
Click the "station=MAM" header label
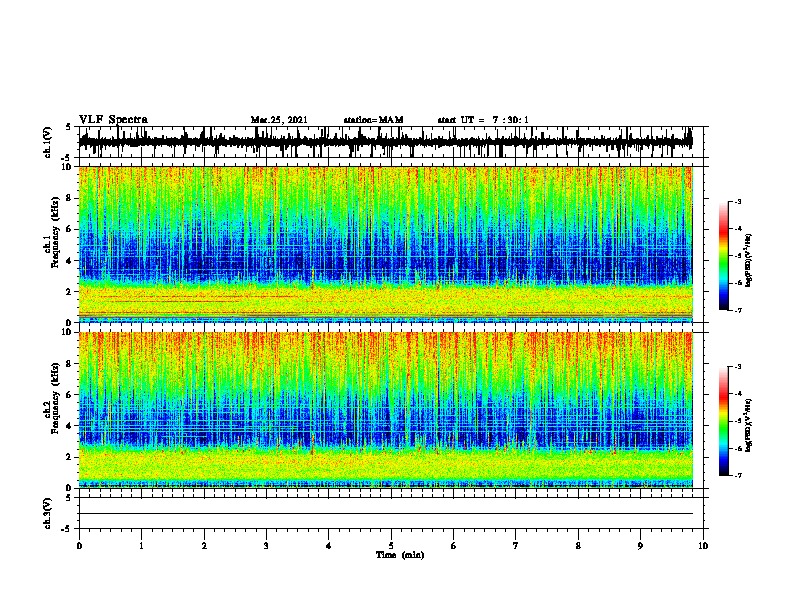[373, 120]
